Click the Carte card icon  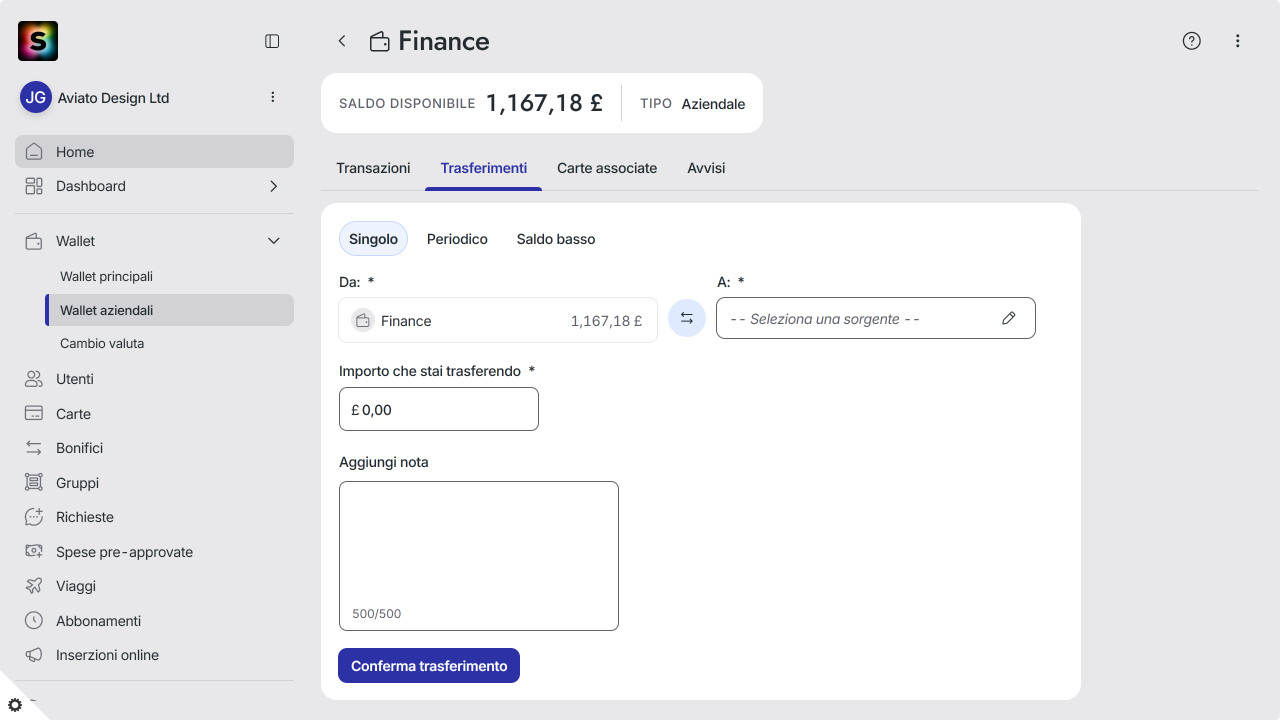pos(34,413)
